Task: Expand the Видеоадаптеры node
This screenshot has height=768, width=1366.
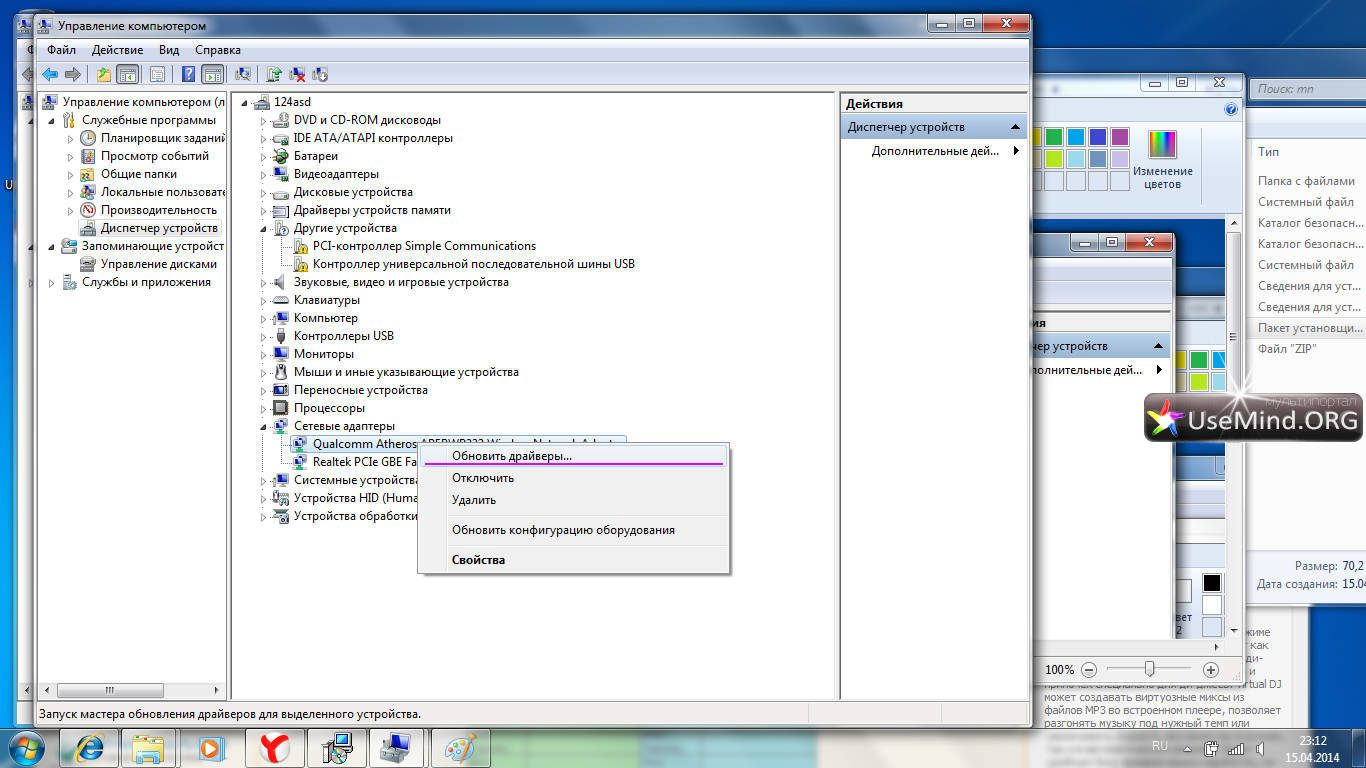Action: (265, 174)
